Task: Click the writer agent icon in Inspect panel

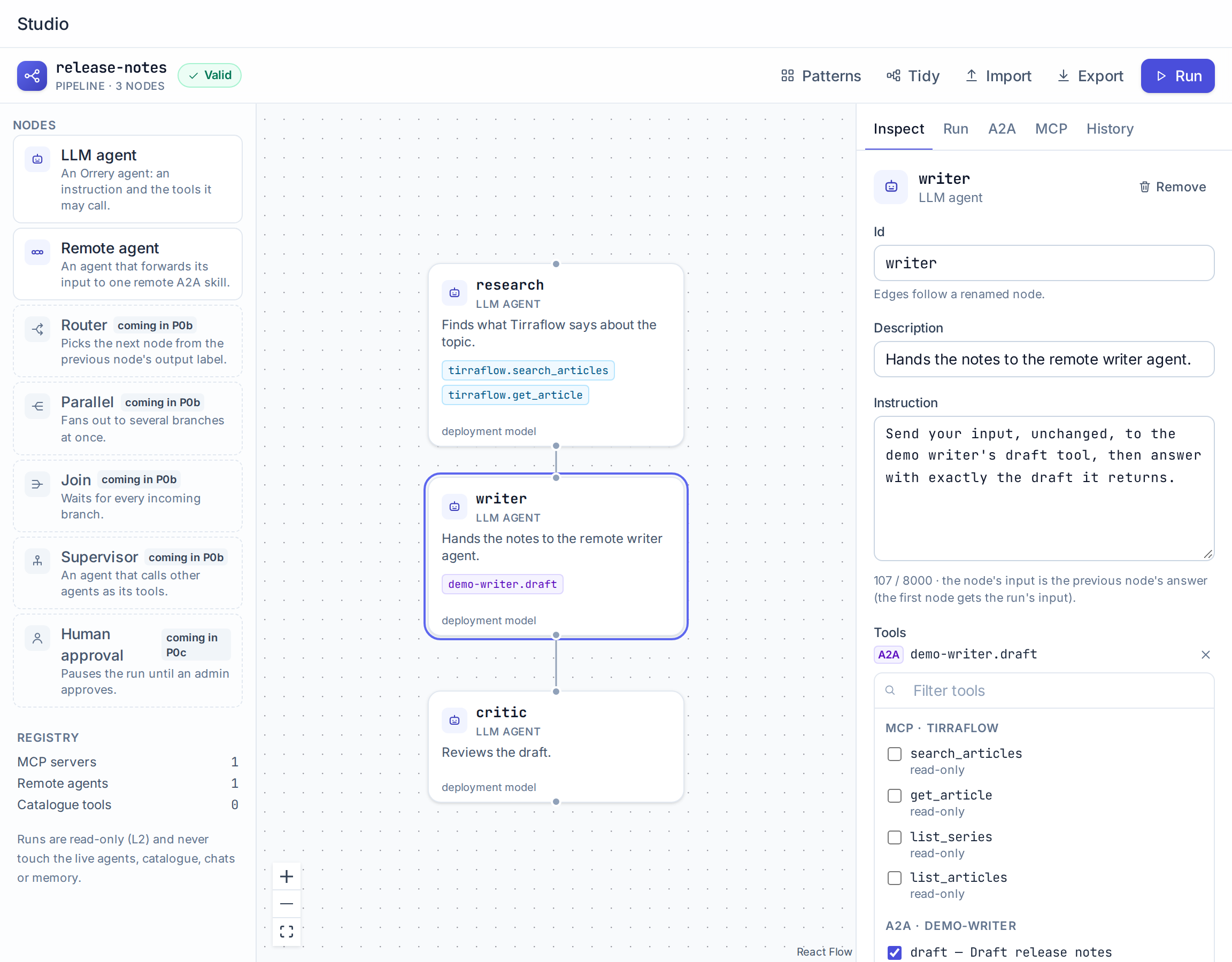Action: point(891,187)
